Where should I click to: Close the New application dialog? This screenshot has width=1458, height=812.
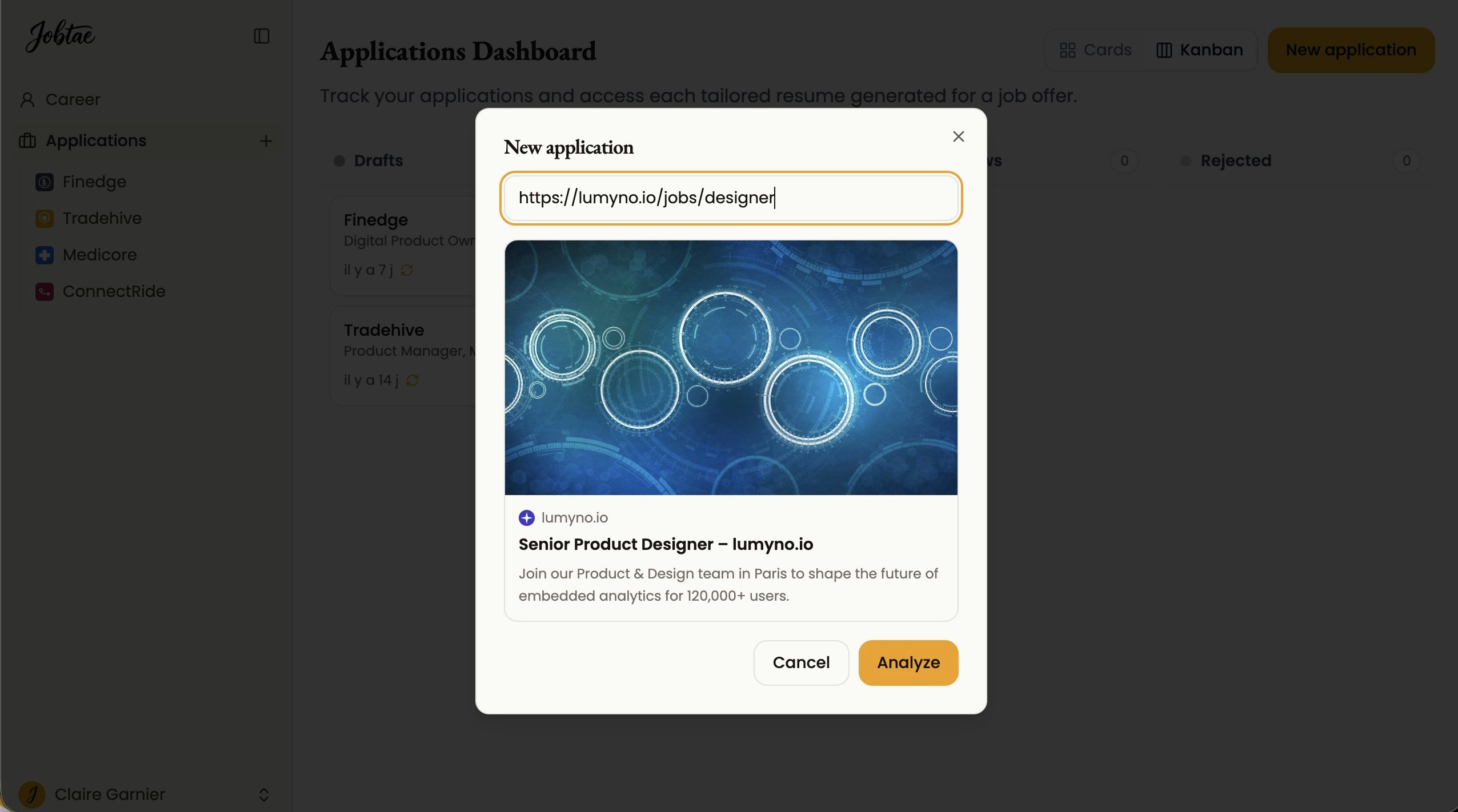tap(959, 136)
